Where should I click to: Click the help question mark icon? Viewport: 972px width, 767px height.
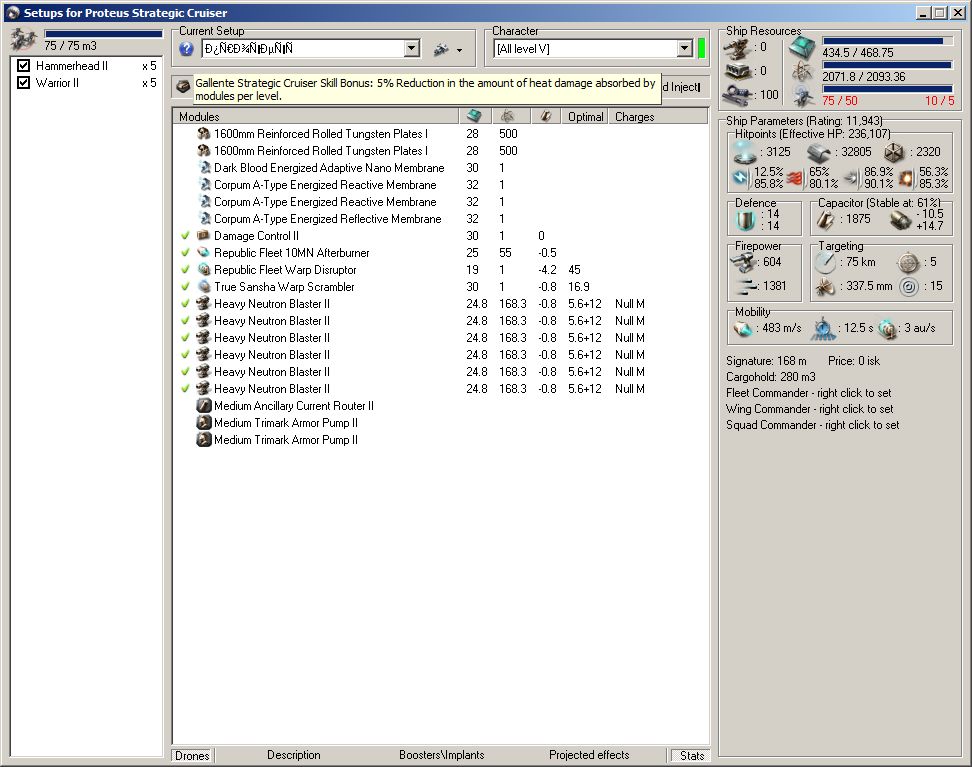186,49
